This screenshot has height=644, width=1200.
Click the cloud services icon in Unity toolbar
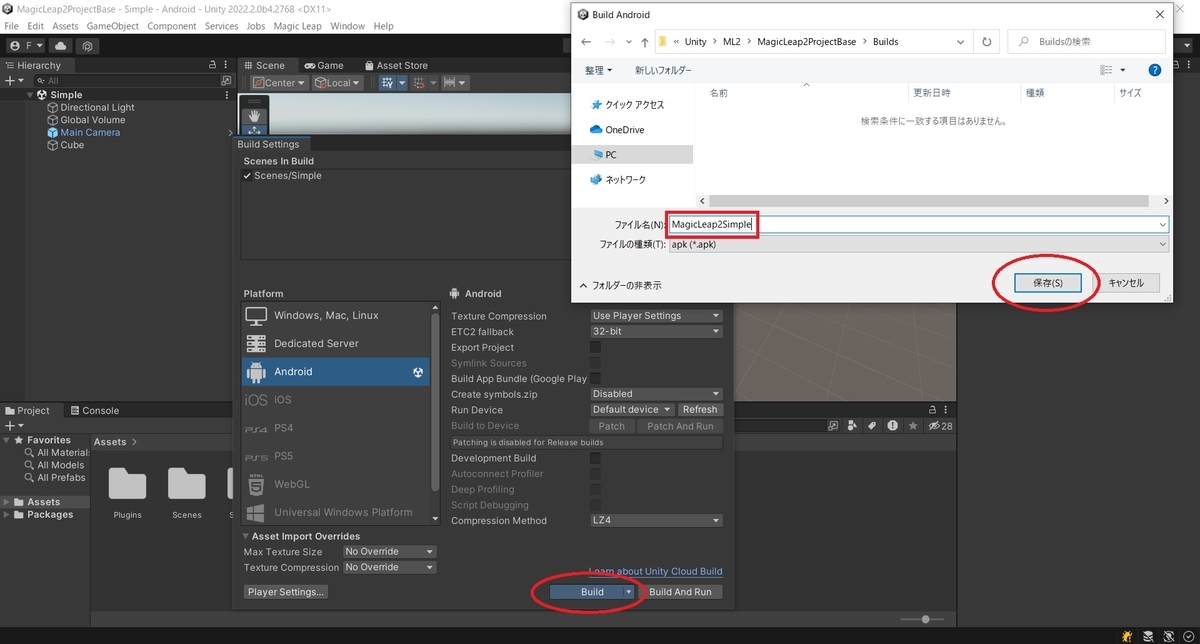pos(61,46)
